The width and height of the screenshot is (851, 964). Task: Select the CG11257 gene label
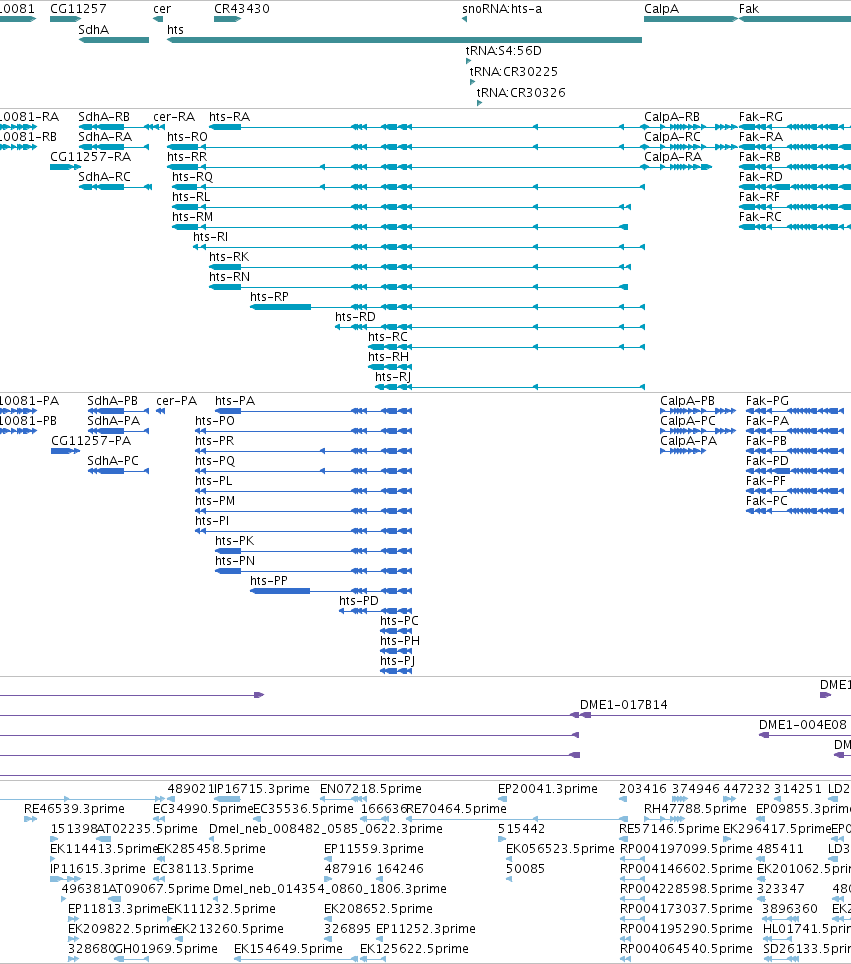(x=78, y=9)
